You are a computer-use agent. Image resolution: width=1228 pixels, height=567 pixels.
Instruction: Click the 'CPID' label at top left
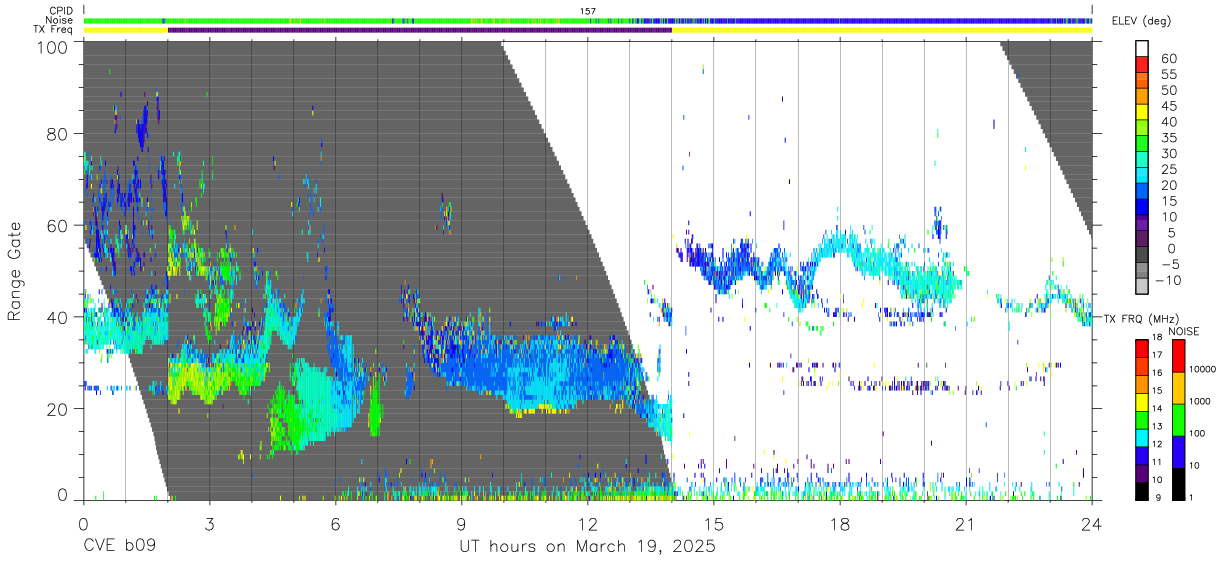click(61, 11)
